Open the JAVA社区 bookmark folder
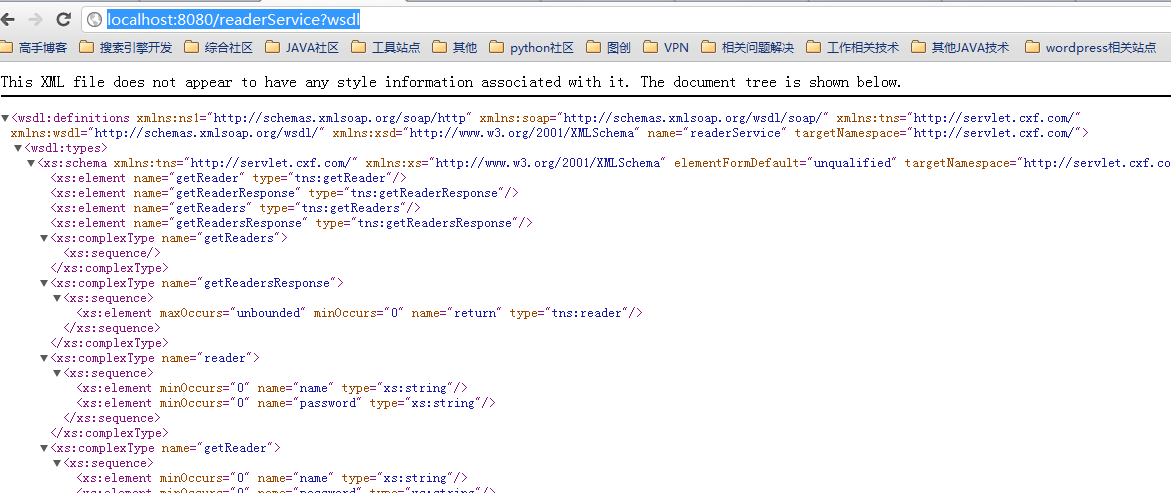Image resolution: width=1171 pixels, height=493 pixels. click(x=302, y=48)
